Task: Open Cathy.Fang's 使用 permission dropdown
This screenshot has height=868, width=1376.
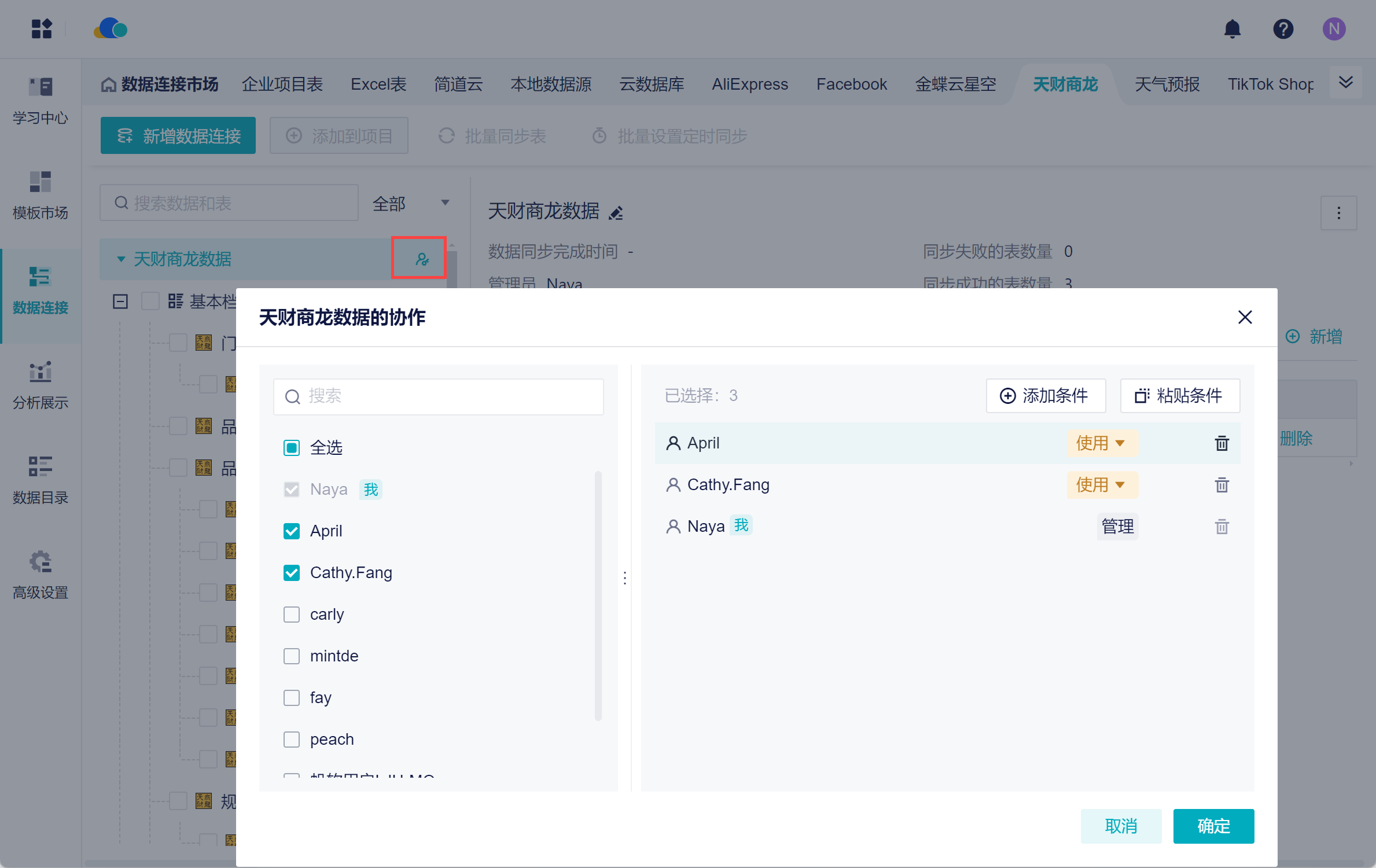Action: click(1101, 485)
